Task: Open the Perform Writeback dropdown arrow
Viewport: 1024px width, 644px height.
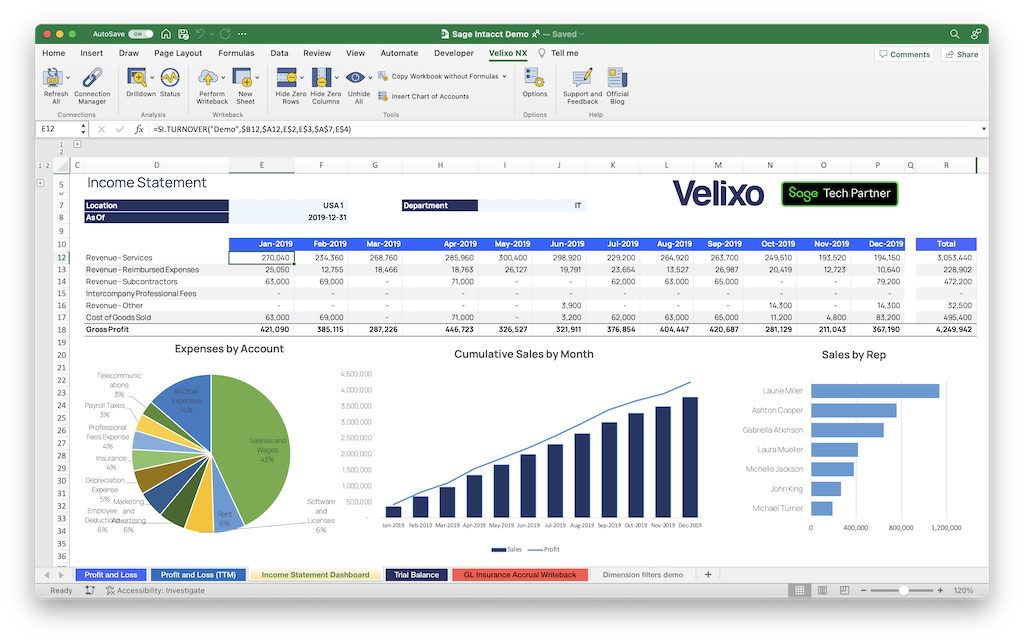Action: click(223, 78)
